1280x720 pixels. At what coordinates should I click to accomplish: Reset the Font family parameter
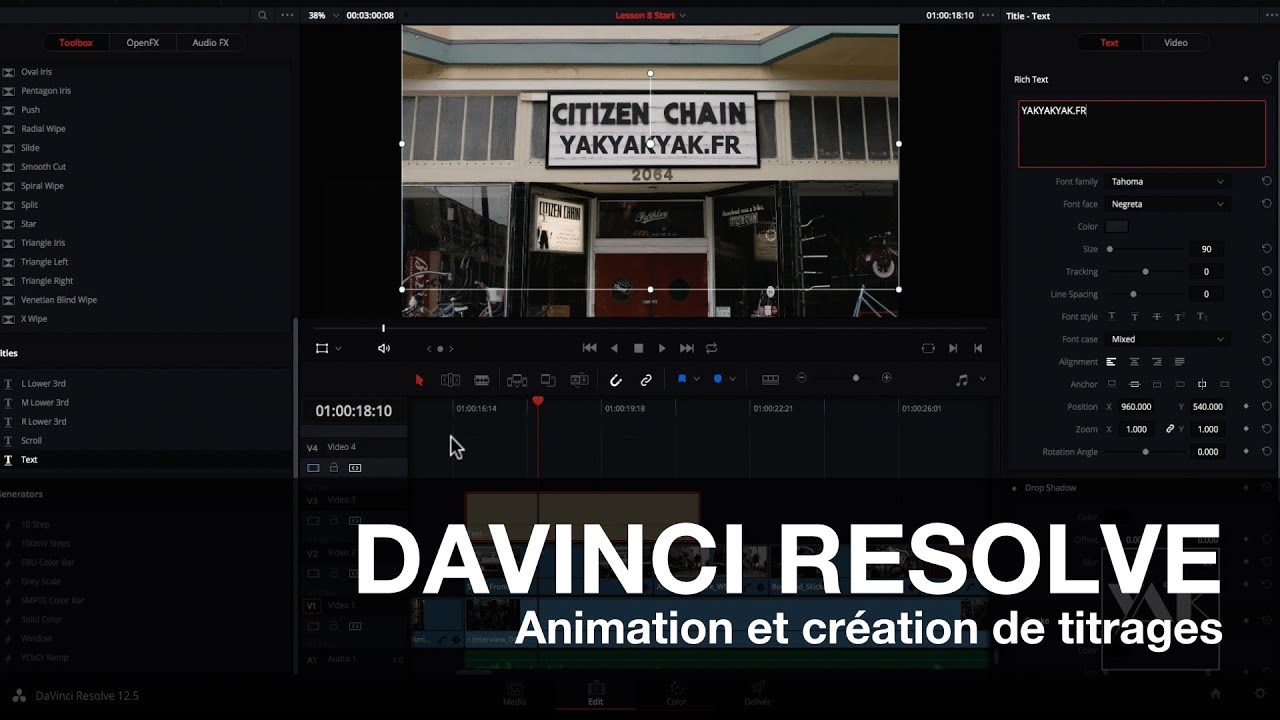point(1267,182)
